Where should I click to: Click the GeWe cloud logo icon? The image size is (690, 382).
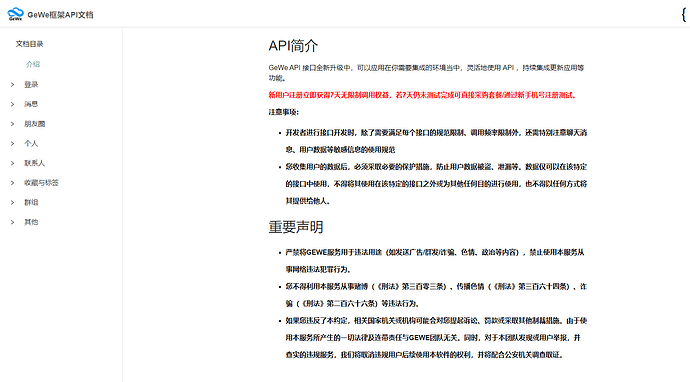(x=15, y=14)
